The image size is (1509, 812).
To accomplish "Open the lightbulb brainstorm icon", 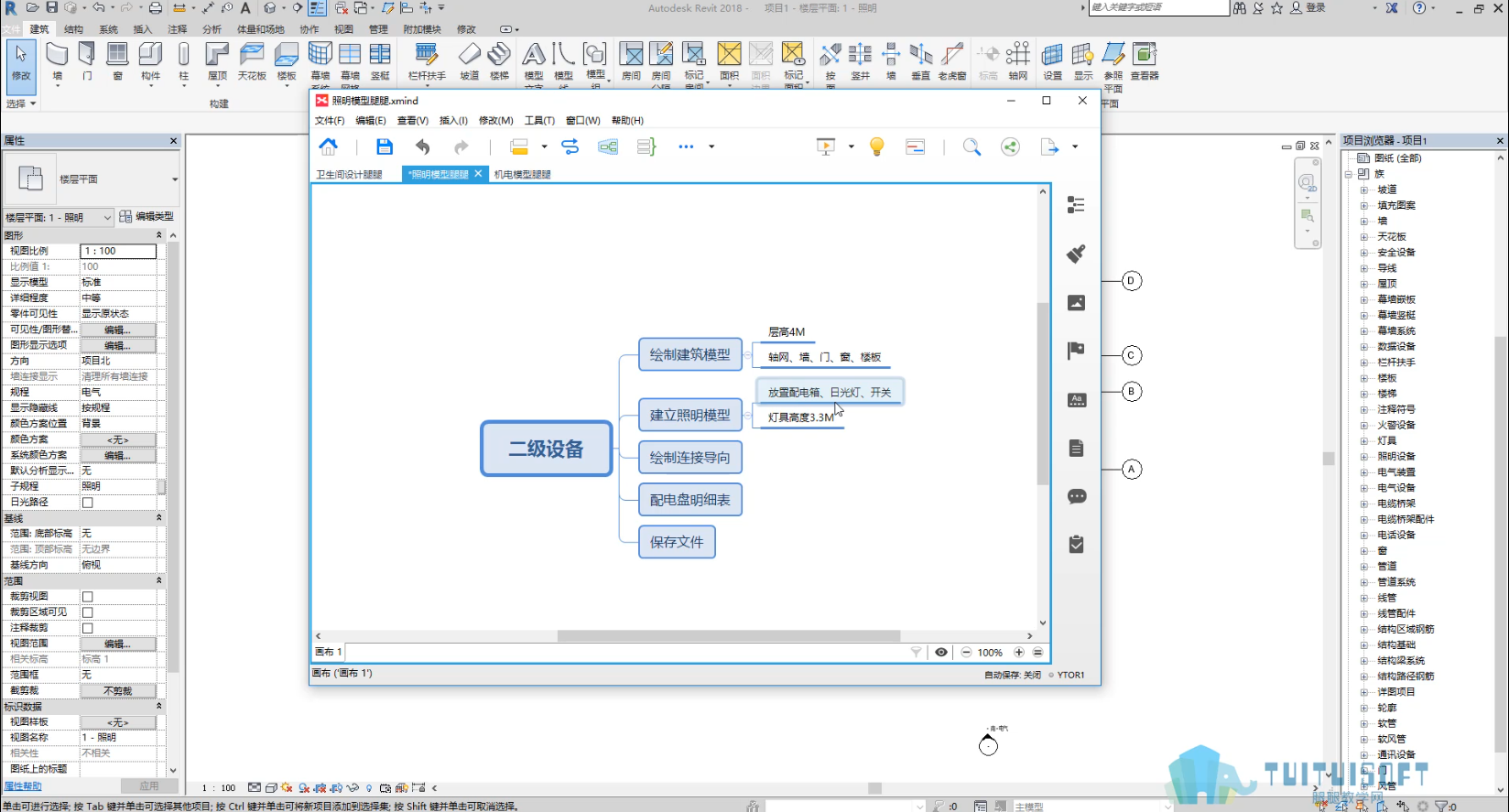I will (876, 146).
